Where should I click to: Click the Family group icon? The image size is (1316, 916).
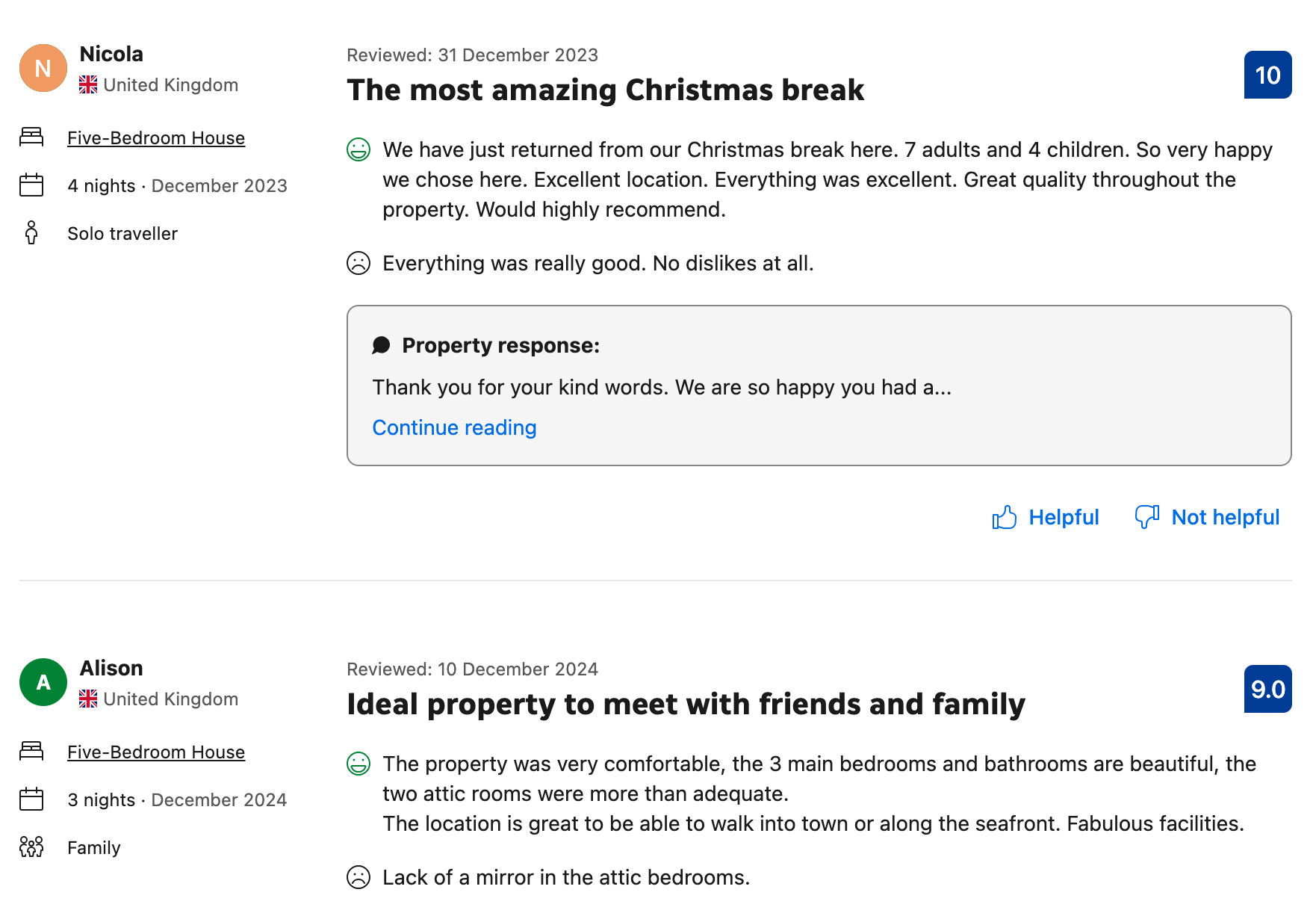pyautogui.click(x=31, y=847)
